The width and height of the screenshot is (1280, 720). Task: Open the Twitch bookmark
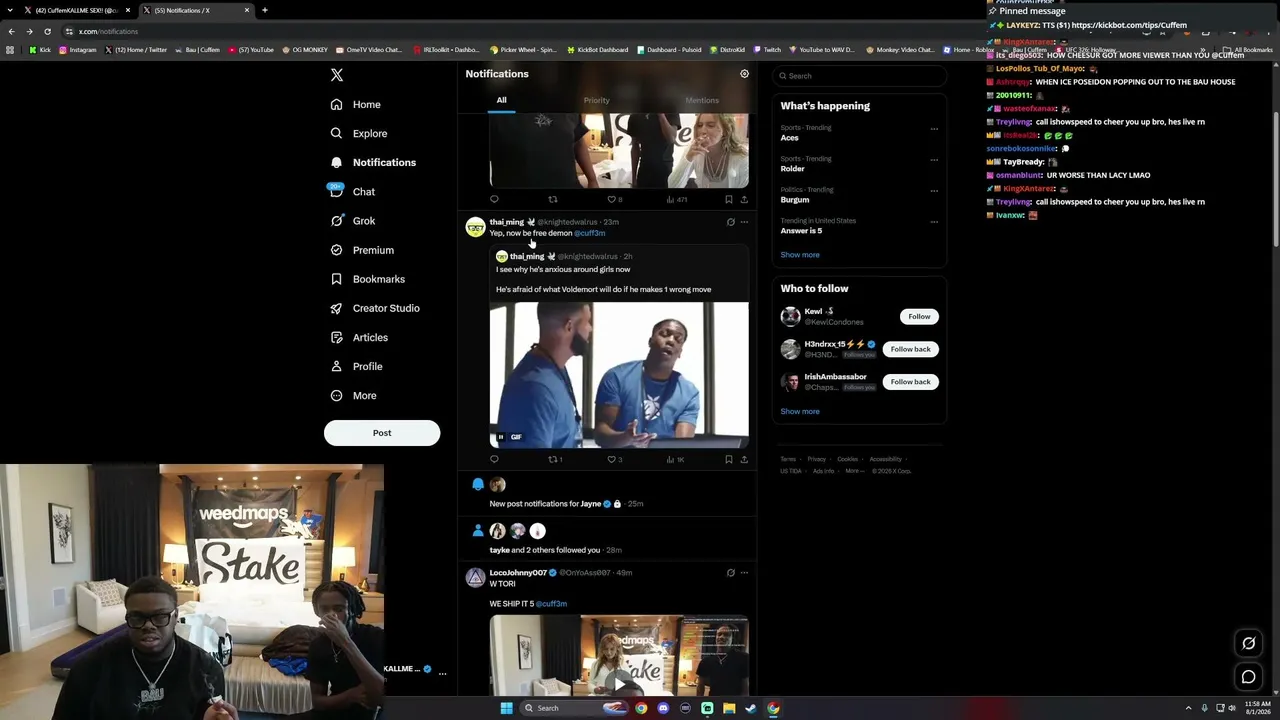pos(767,50)
